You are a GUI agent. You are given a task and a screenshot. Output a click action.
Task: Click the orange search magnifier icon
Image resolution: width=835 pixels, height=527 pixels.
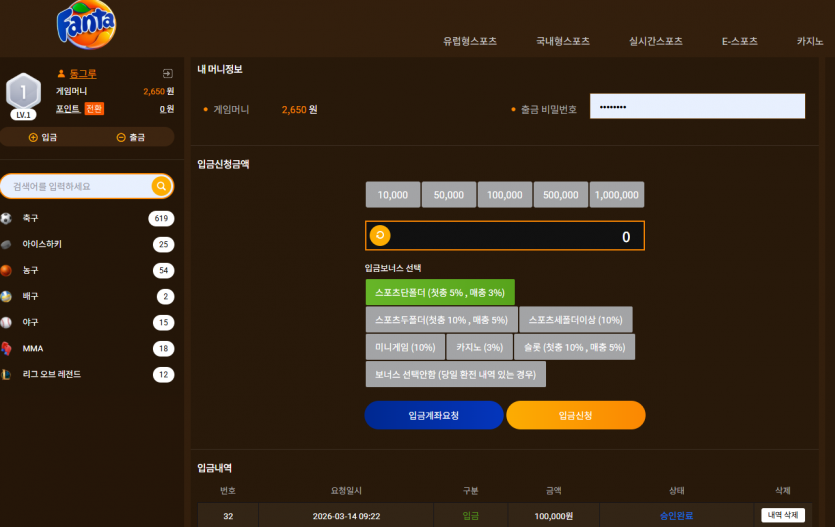click(x=161, y=186)
